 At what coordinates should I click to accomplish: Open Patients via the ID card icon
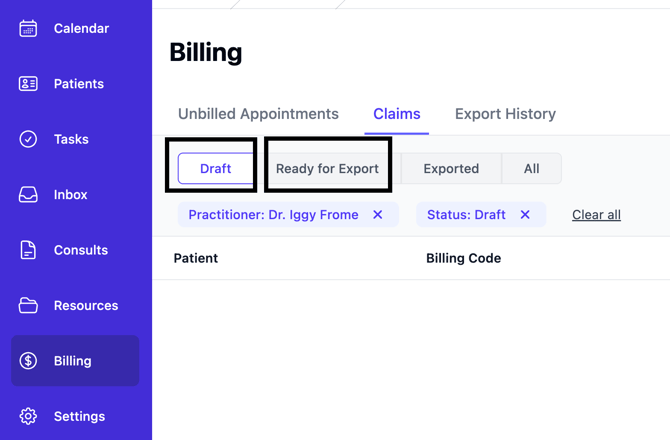[x=28, y=84]
